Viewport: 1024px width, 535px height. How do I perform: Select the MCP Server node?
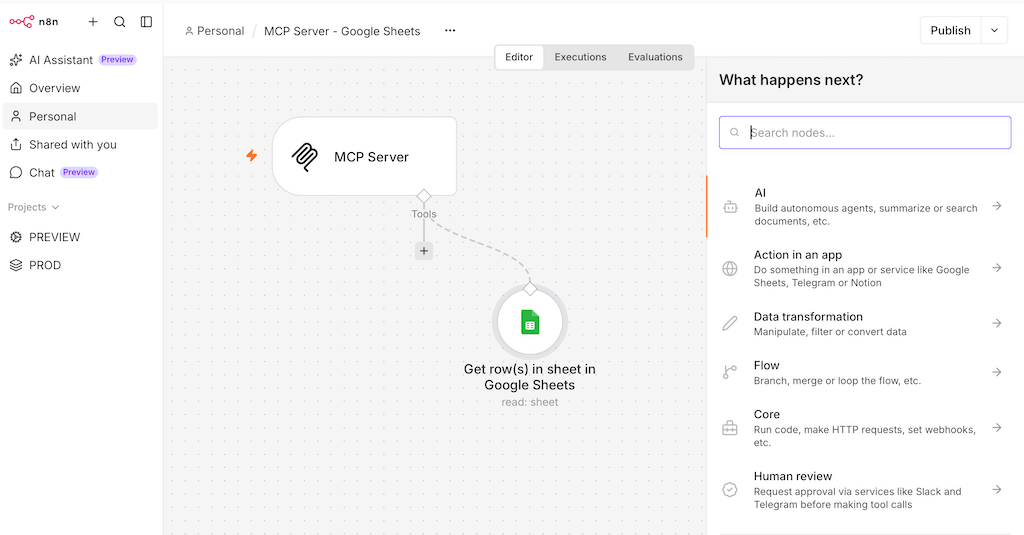[364, 157]
